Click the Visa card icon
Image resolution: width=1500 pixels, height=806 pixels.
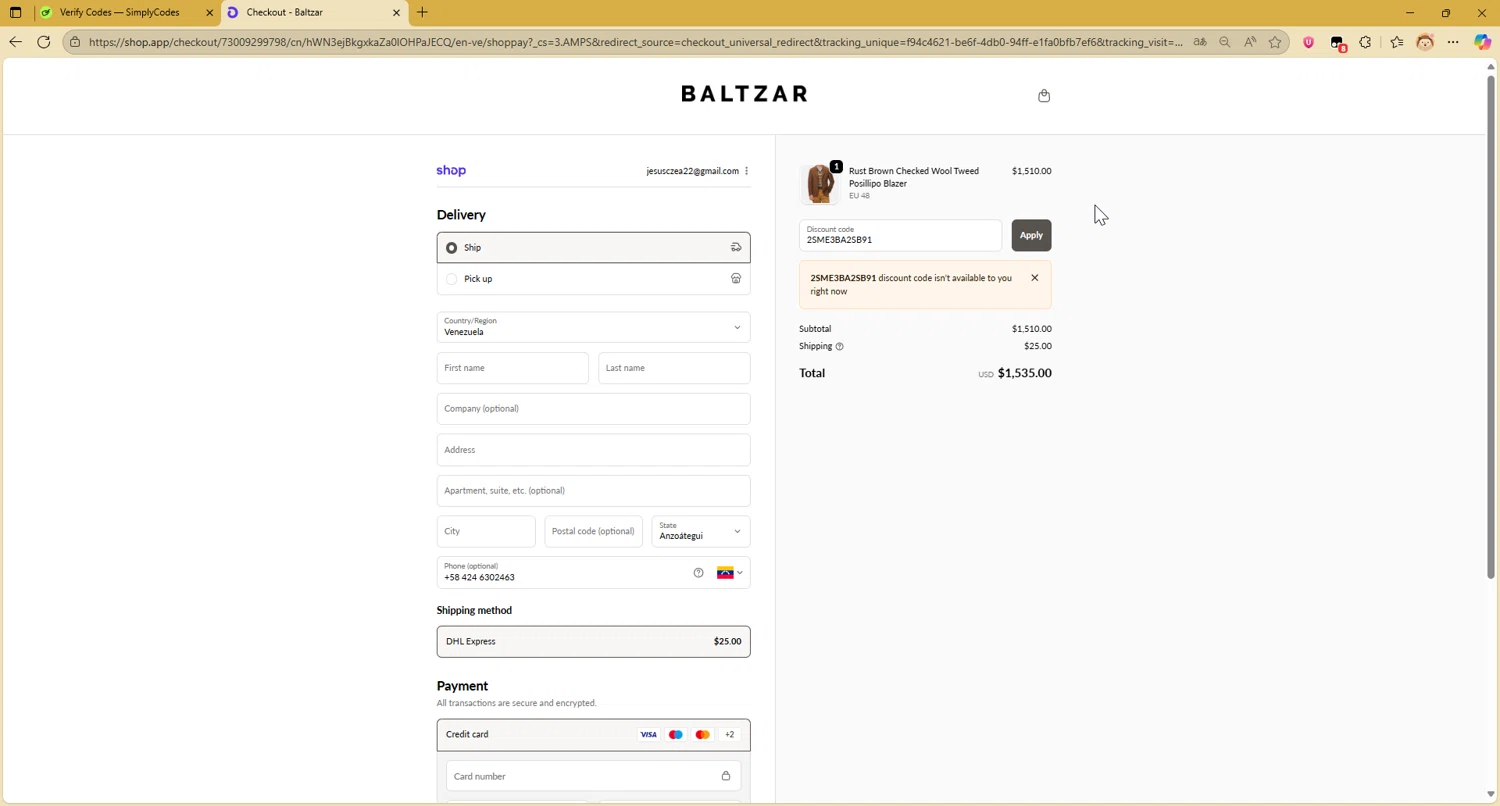(x=648, y=735)
